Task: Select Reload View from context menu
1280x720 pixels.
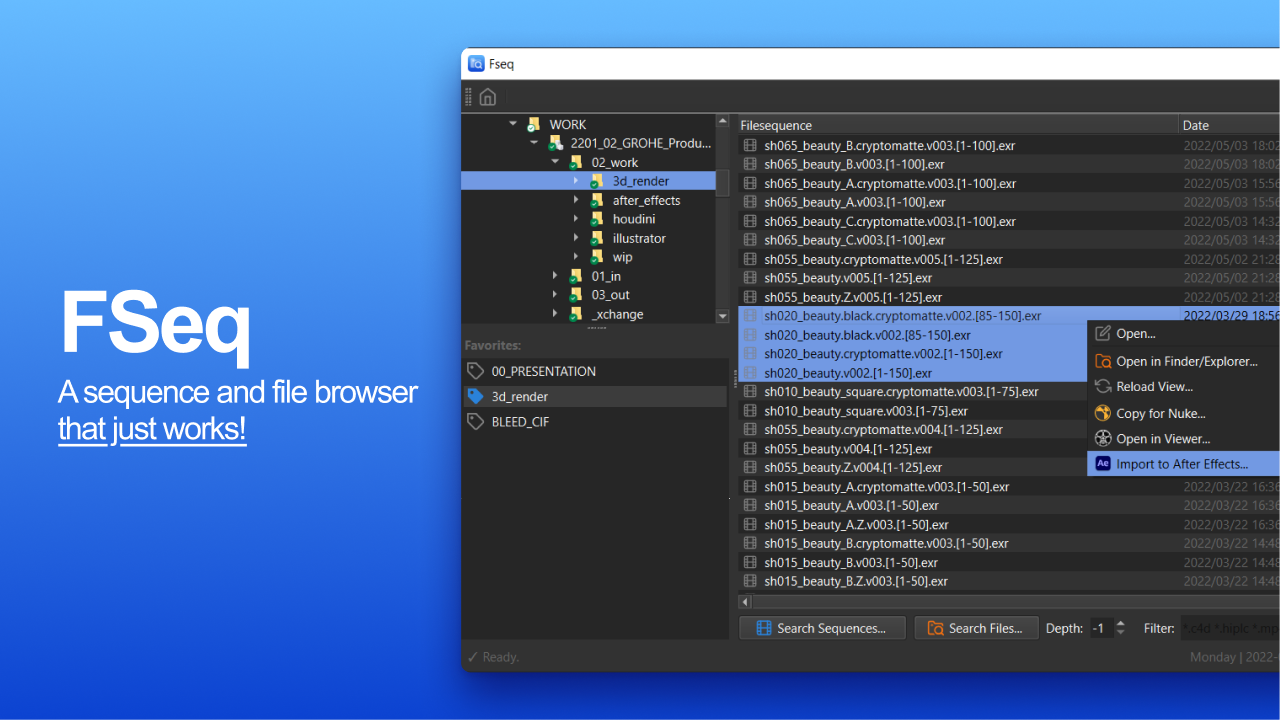Action: coord(1154,387)
